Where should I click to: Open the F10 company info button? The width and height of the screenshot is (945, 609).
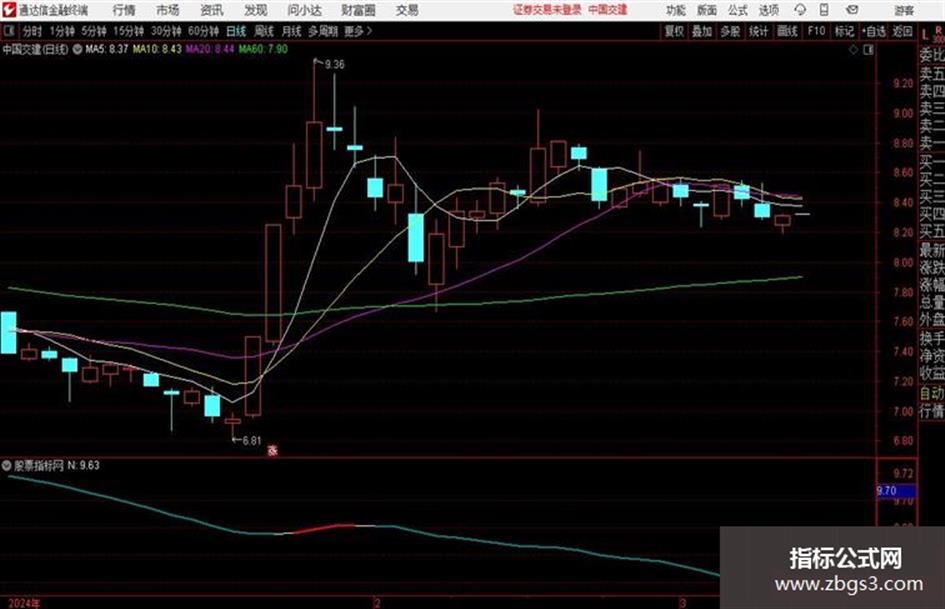(x=816, y=31)
